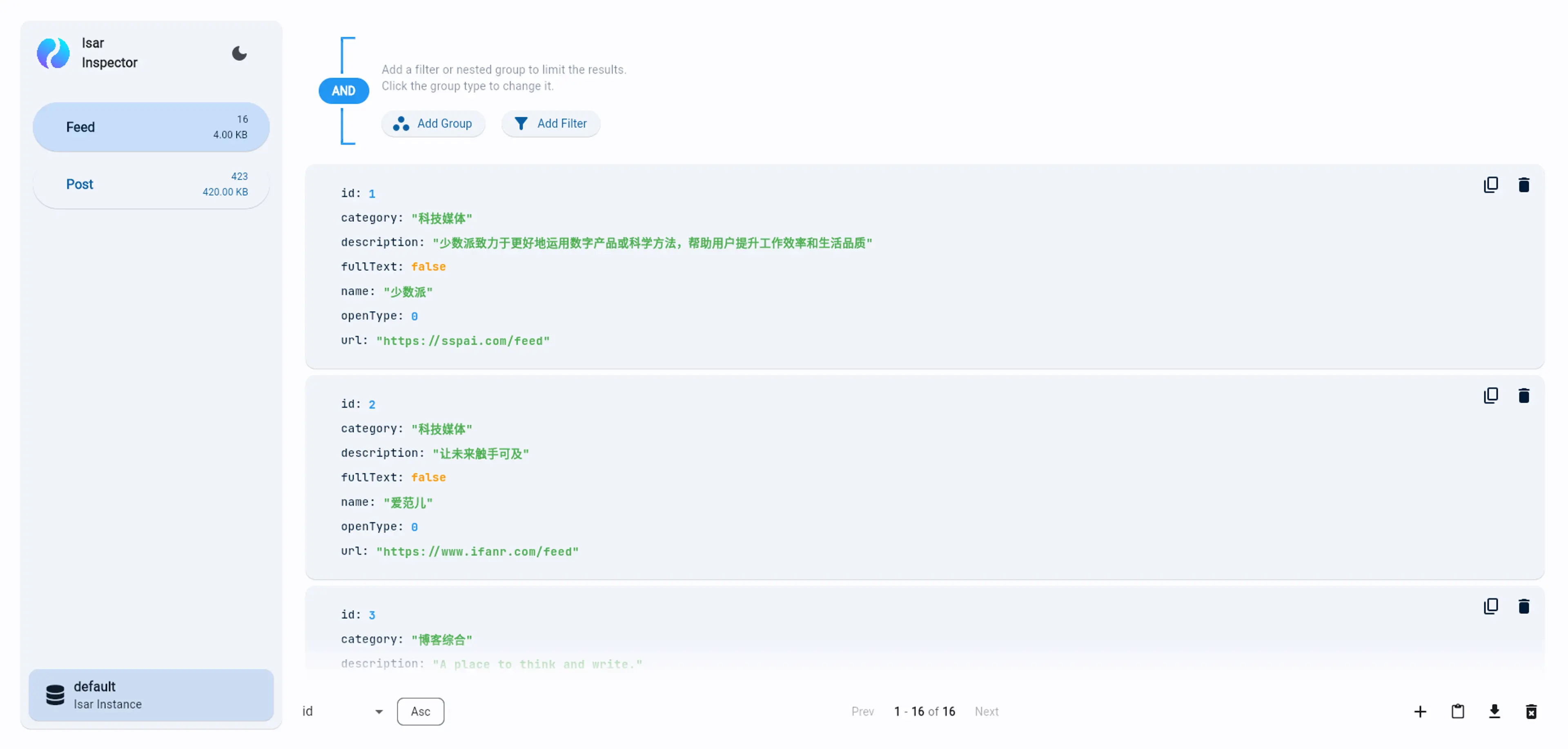
Task: Click Add Group button
Action: pos(433,124)
